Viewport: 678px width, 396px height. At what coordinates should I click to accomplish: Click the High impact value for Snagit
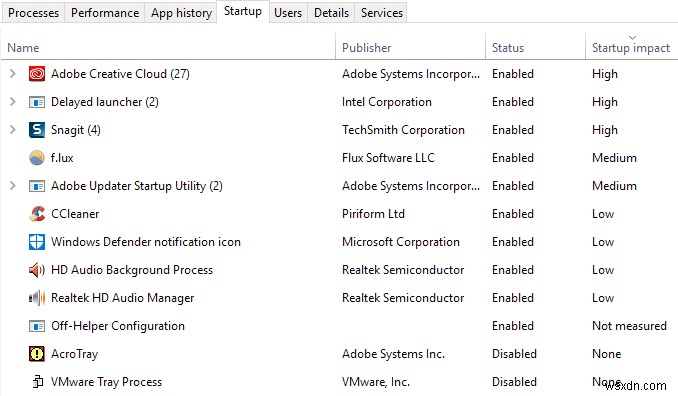(x=604, y=130)
